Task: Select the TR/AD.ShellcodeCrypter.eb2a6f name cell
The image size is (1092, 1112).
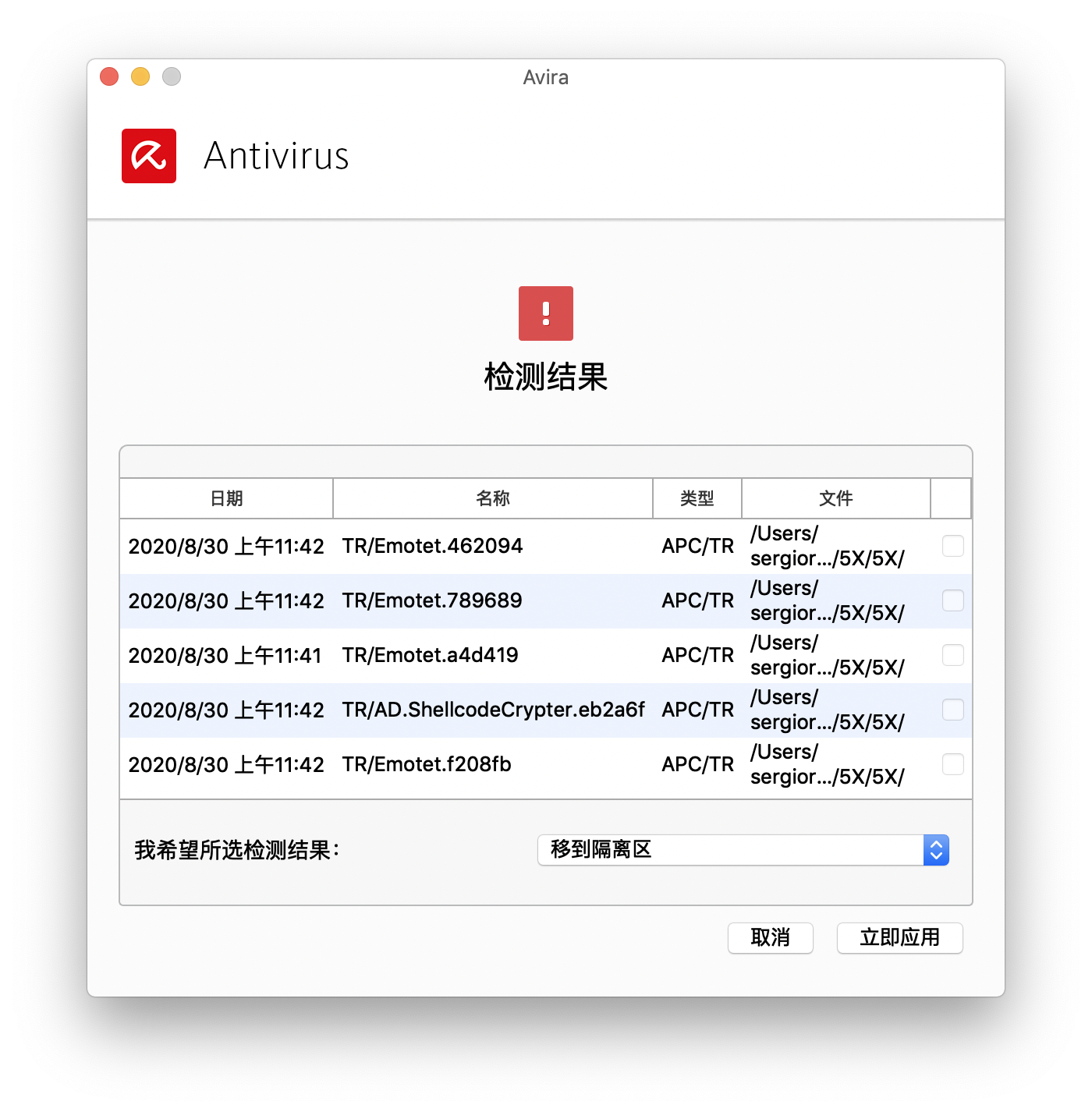Action: click(494, 710)
